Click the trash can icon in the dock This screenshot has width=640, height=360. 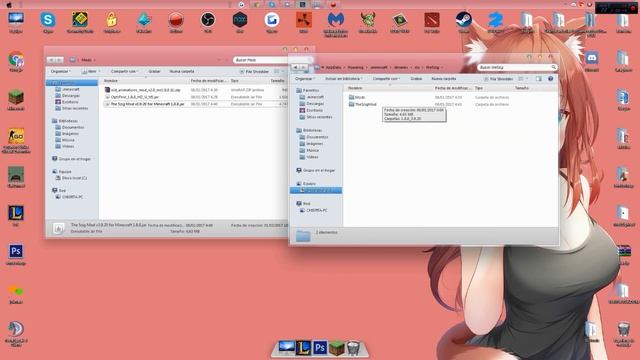click(x=353, y=348)
